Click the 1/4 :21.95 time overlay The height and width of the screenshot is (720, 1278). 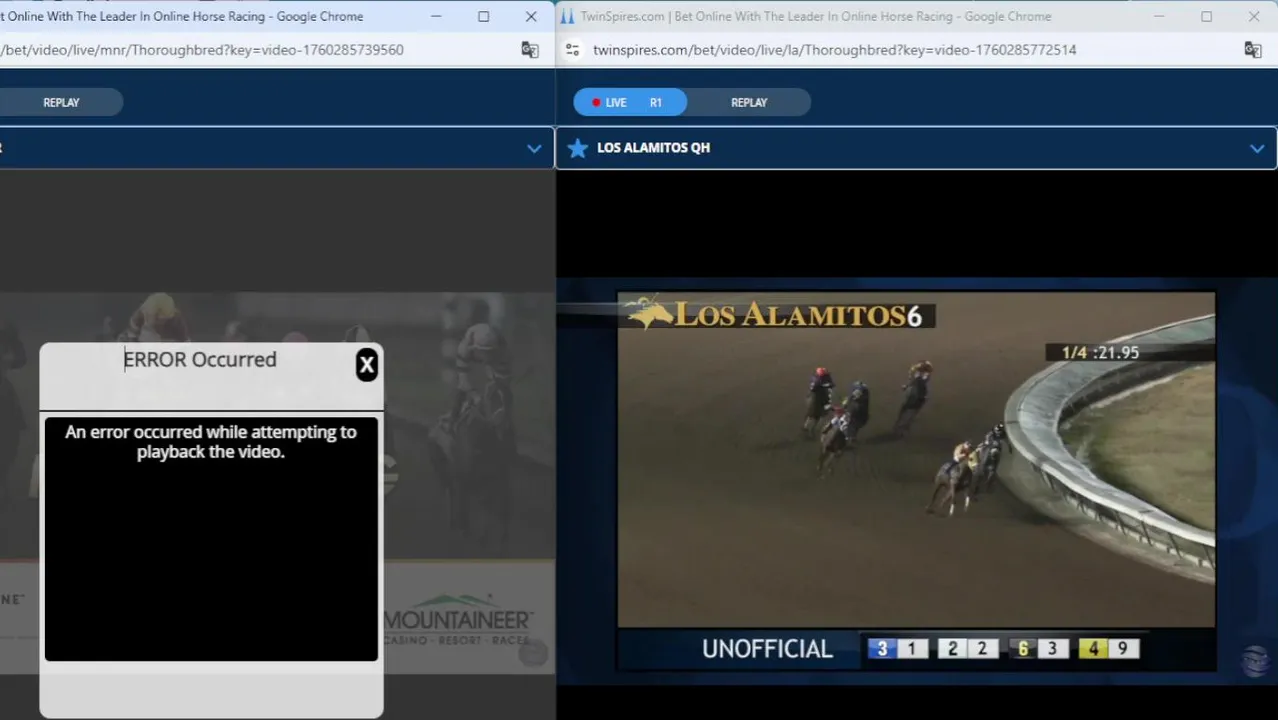pyautogui.click(x=1100, y=352)
